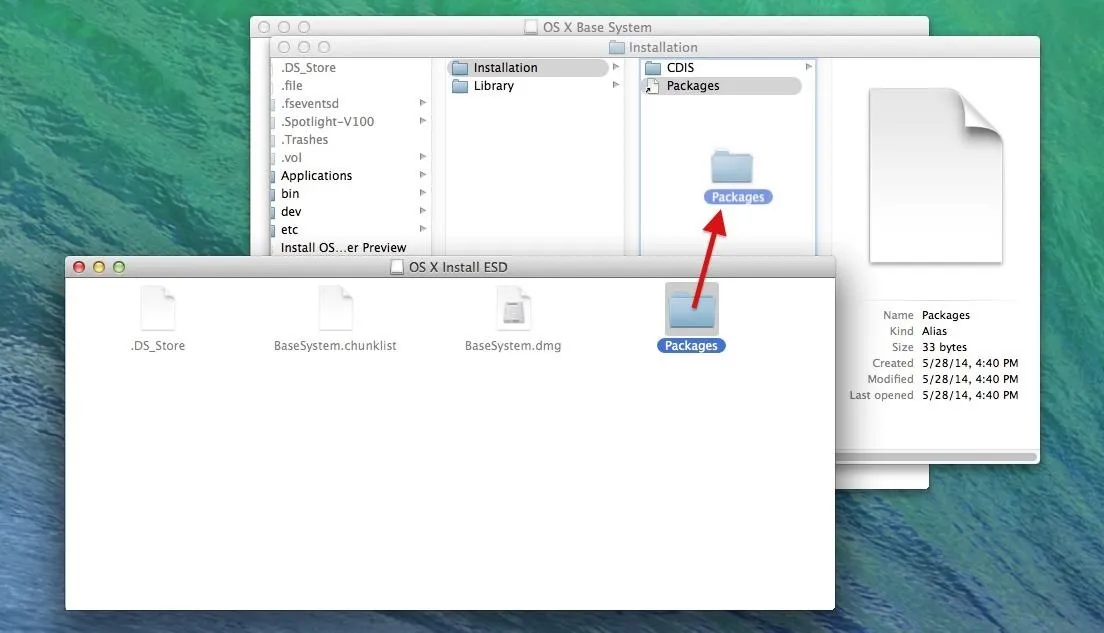
Task: Click the large document preview thumbnail
Action: [x=936, y=175]
